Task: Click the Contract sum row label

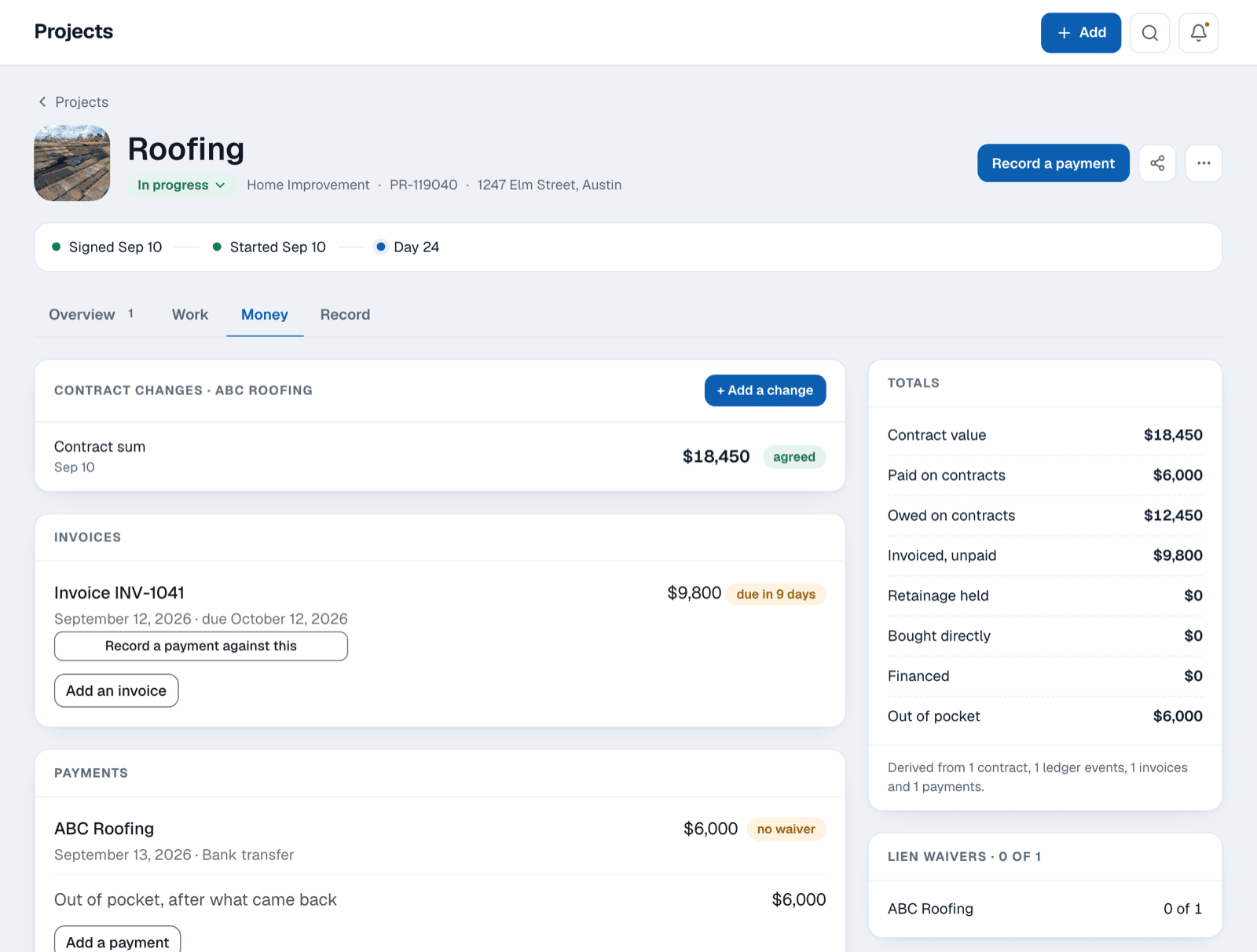Action: click(100, 447)
